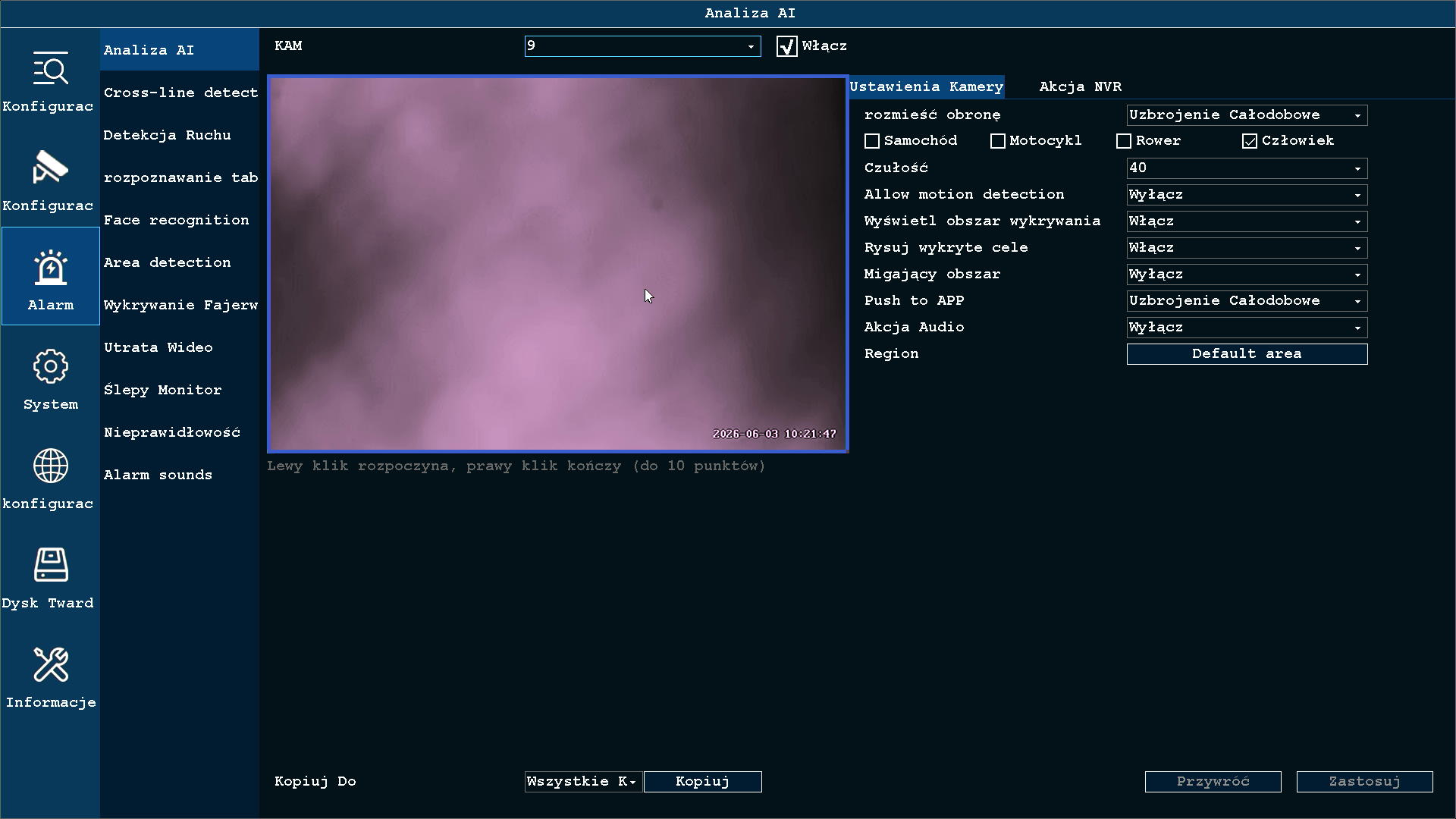1456x819 pixels.
Task: Open the Czułość sensitivity dropdown
Action: 1247,168
